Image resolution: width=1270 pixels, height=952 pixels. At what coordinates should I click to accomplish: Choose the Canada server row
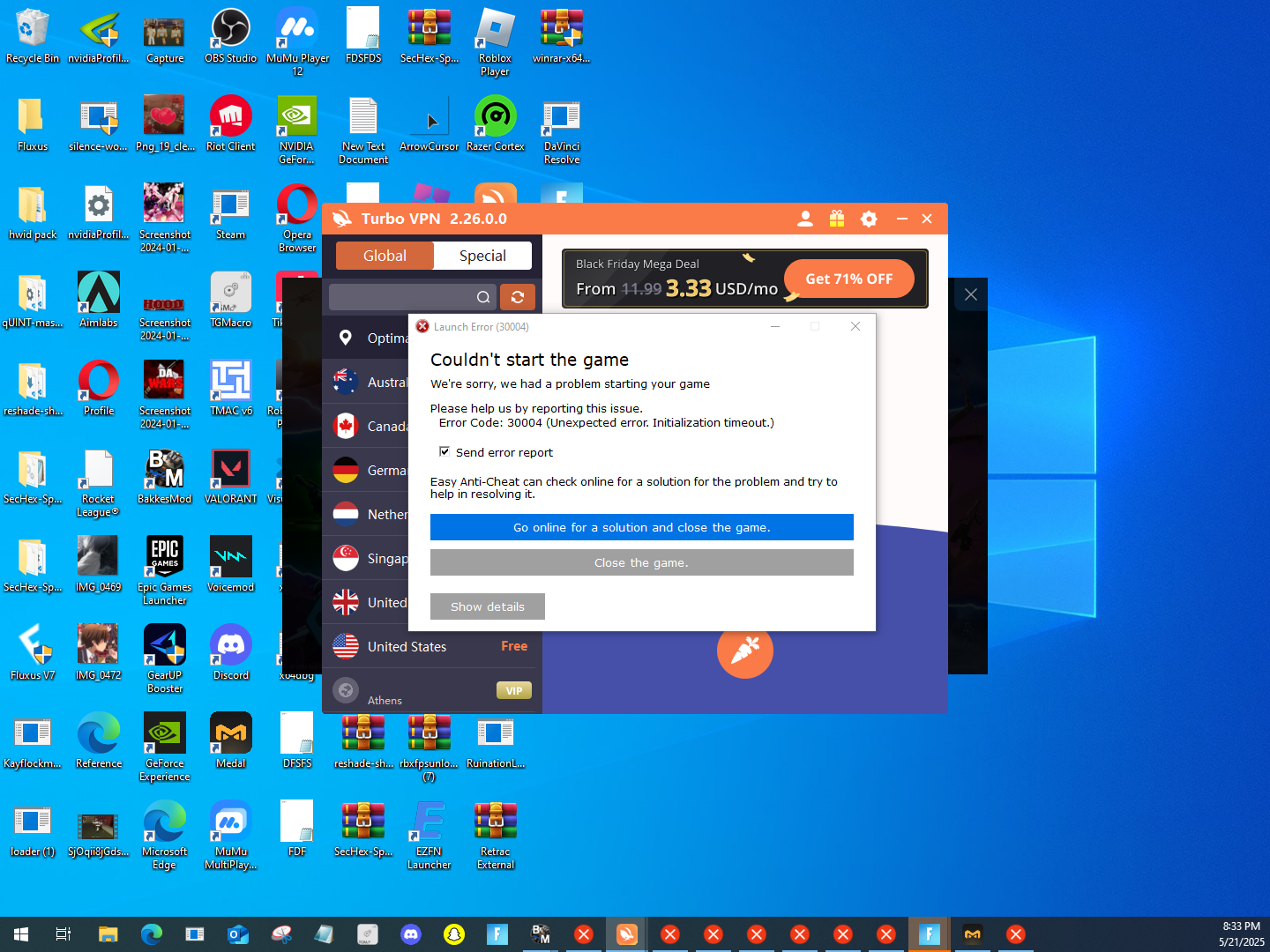tap(366, 426)
